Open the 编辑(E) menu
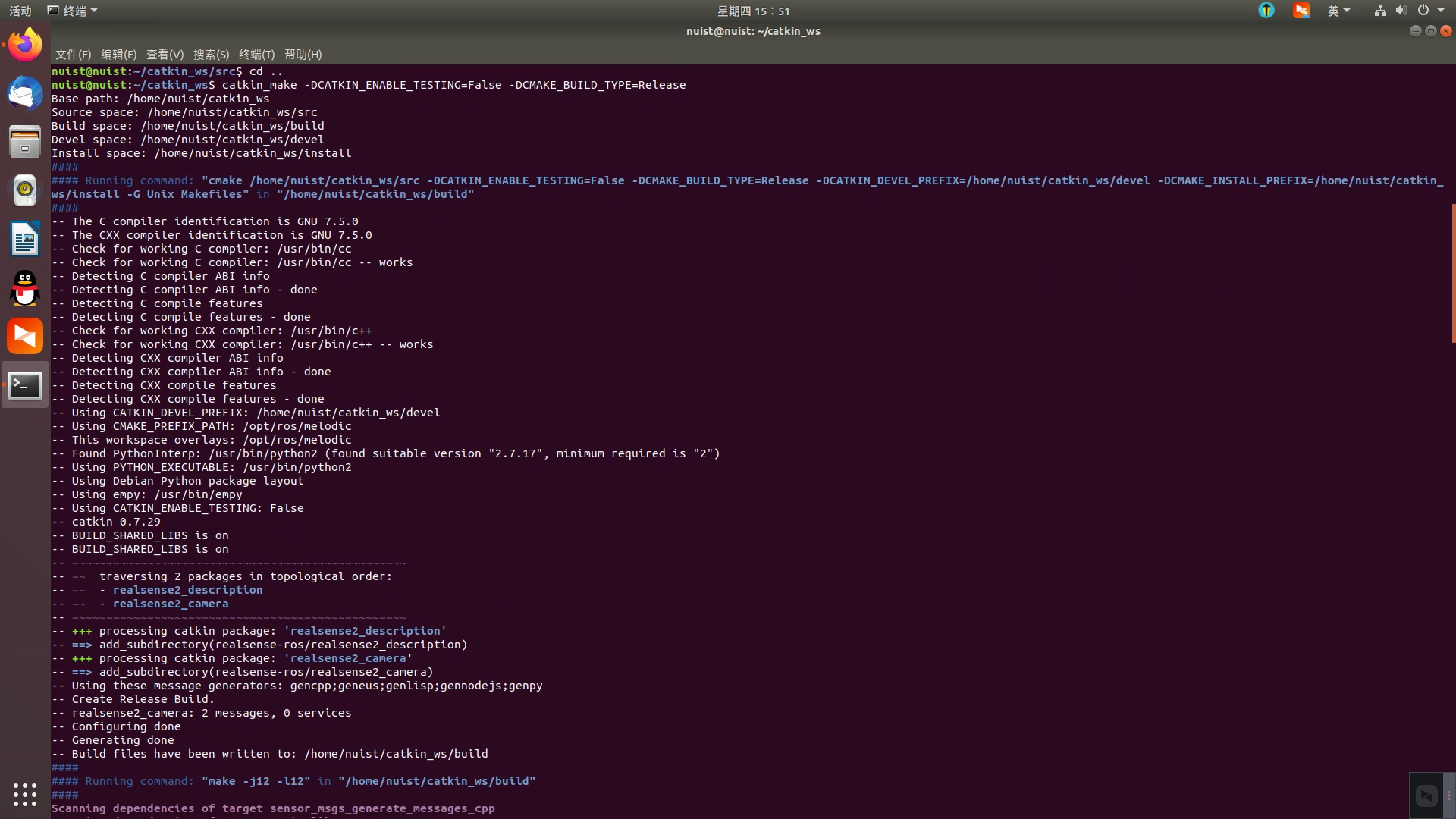This screenshot has height=819, width=1456. [x=118, y=55]
